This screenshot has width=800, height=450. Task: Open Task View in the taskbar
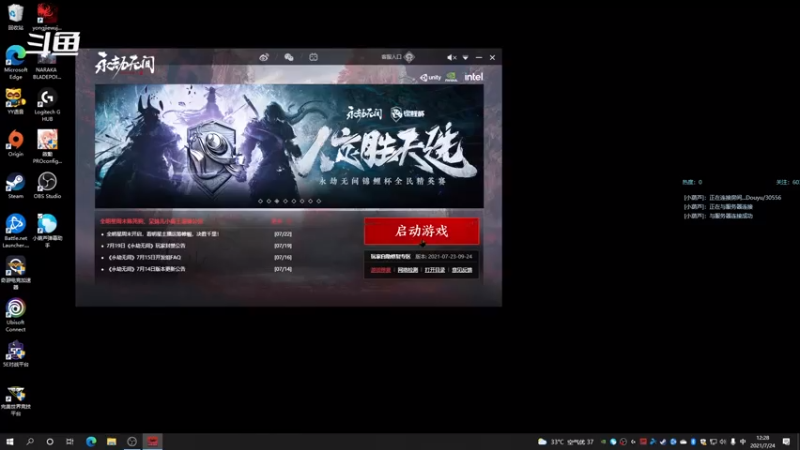70,441
